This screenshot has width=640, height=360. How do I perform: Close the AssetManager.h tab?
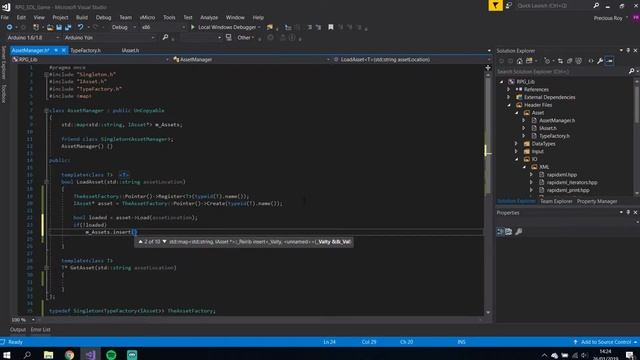click(x=63, y=50)
